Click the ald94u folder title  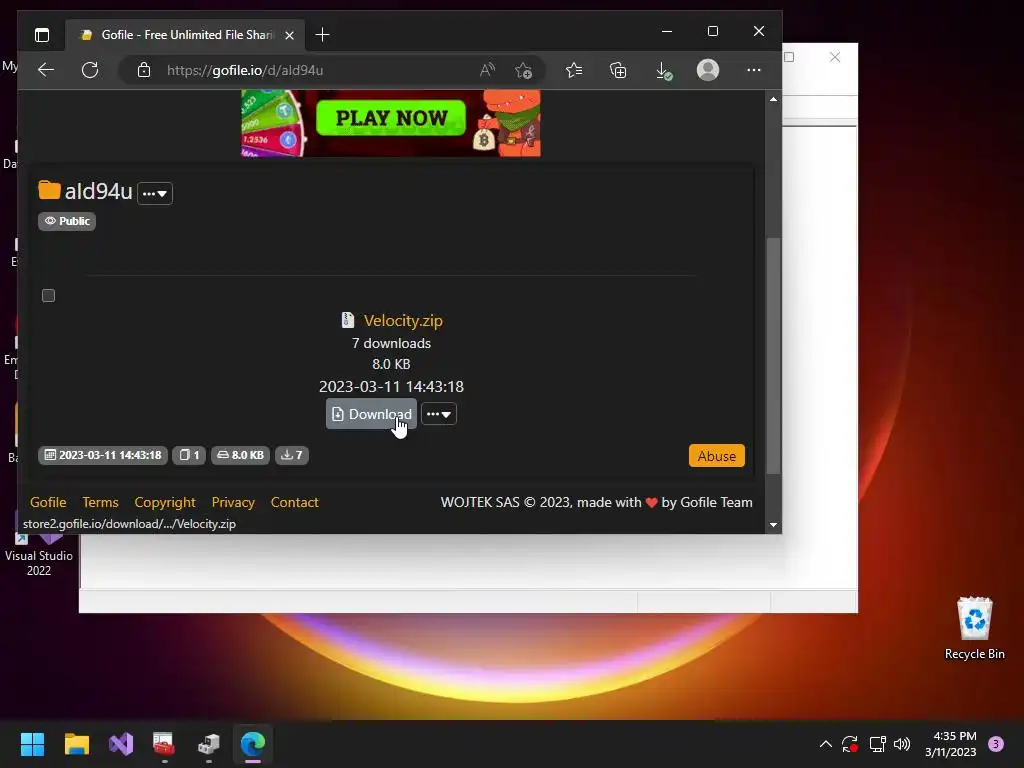pos(98,191)
